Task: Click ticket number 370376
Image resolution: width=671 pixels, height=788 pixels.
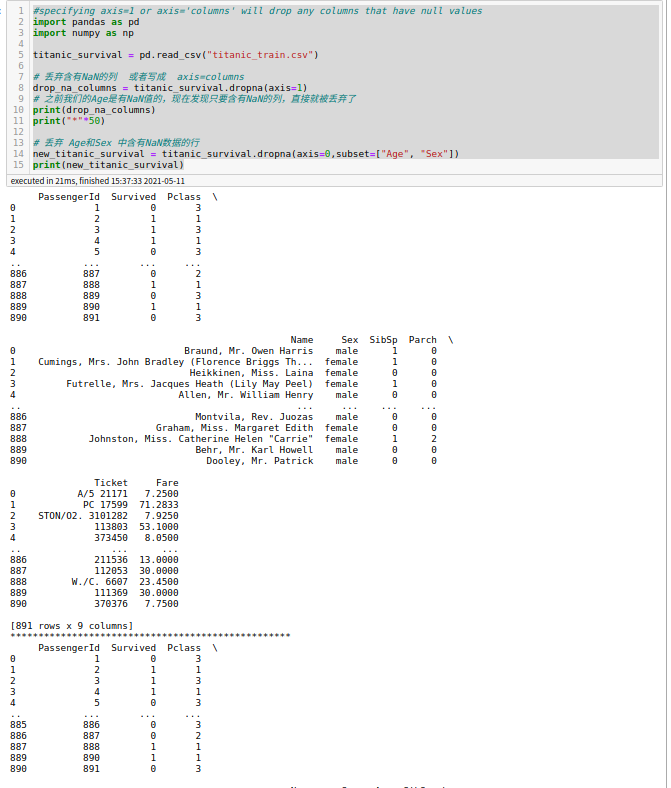Action: [x=111, y=604]
